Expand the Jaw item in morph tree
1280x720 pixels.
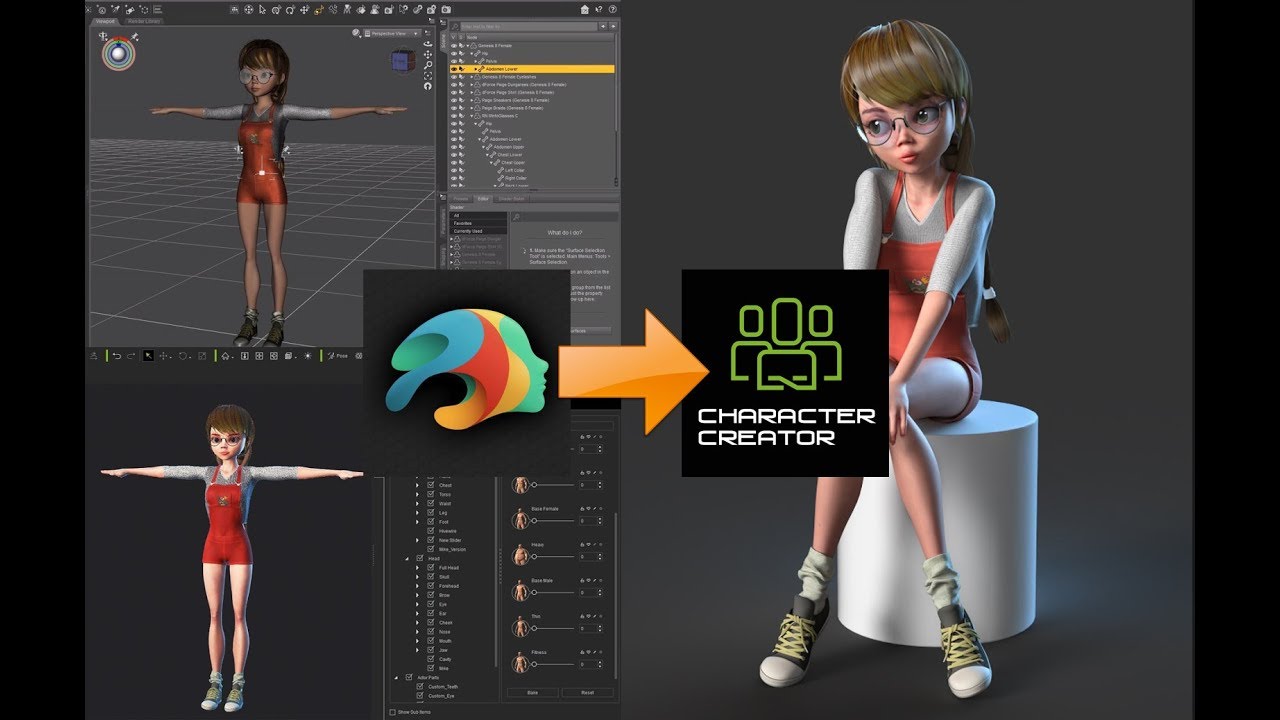coord(417,650)
